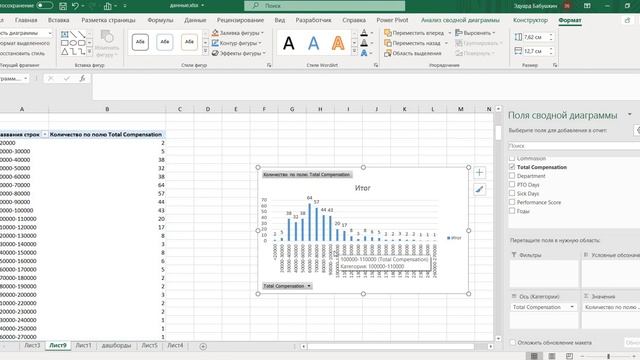The height and width of the screenshot is (360, 640).
Task: Expand the WordArt styles gallery
Action: [x=354, y=51]
